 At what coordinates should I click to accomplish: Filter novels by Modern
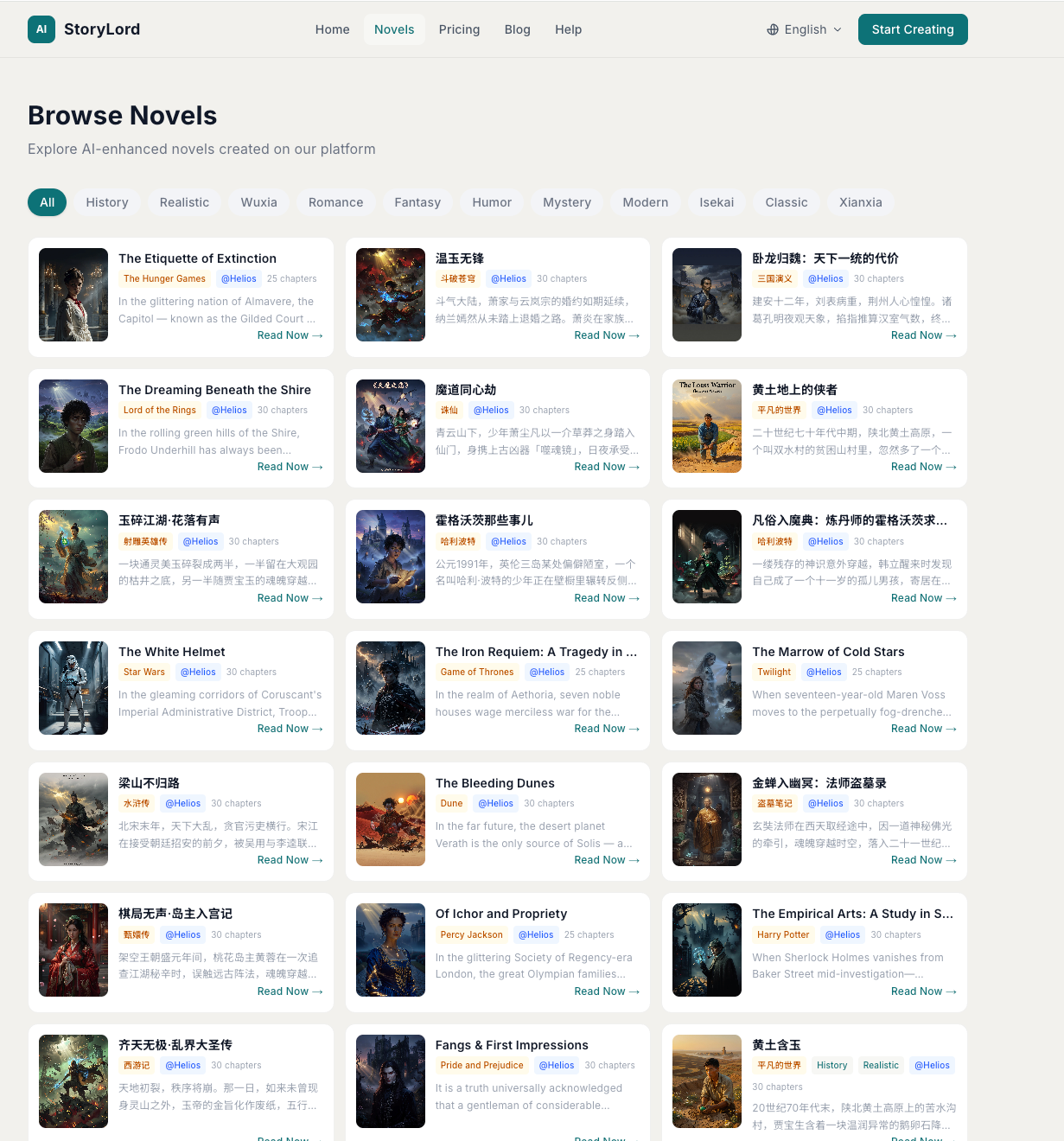tap(646, 202)
